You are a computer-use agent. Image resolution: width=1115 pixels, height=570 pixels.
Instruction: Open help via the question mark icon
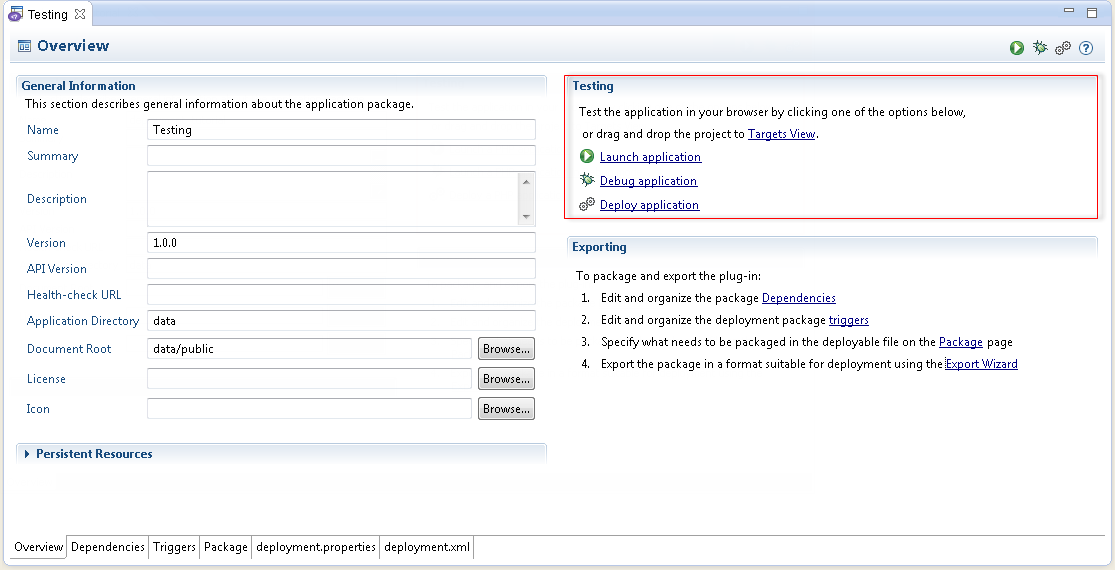pyautogui.click(x=1086, y=48)
